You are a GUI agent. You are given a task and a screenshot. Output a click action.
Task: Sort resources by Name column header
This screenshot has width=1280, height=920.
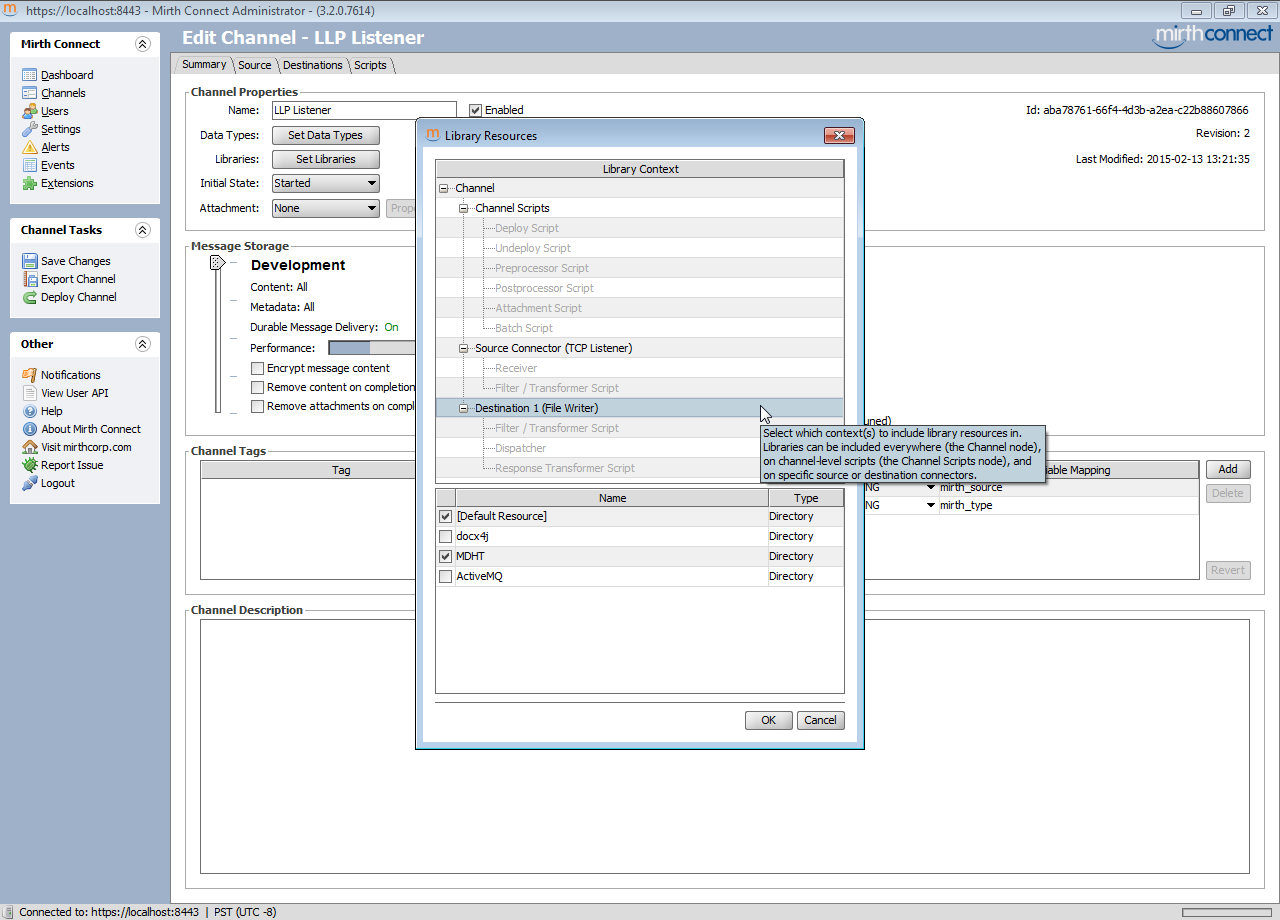point(612,498)
